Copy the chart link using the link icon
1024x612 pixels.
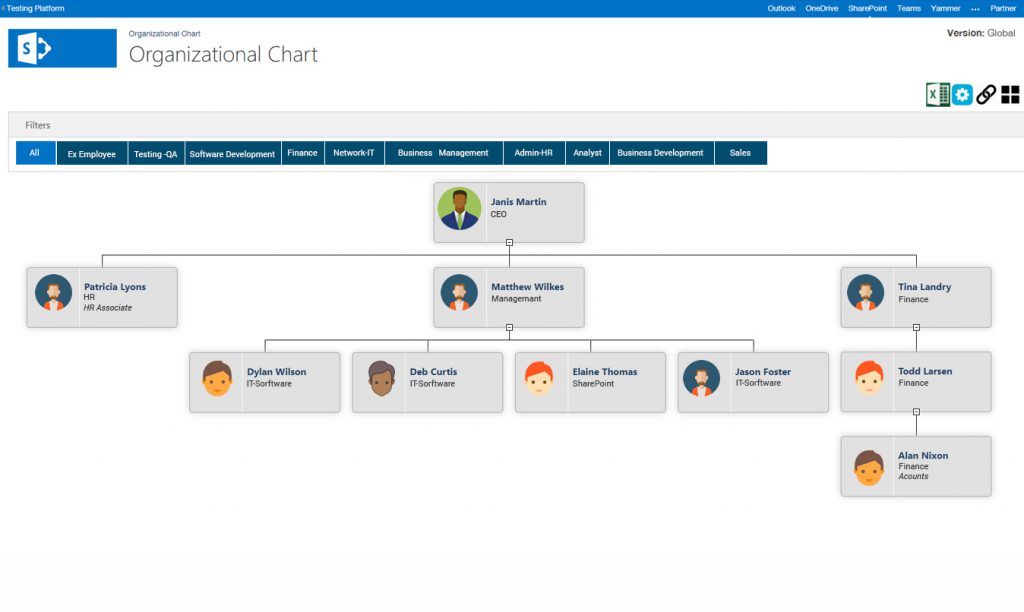tap(985, 94)
